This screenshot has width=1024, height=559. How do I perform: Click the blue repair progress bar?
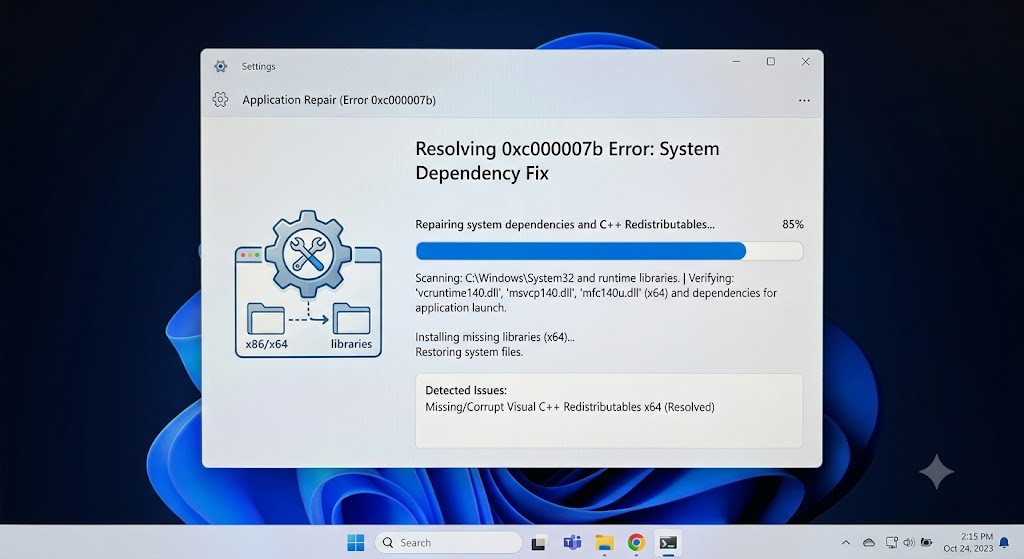tap(609, 251)
